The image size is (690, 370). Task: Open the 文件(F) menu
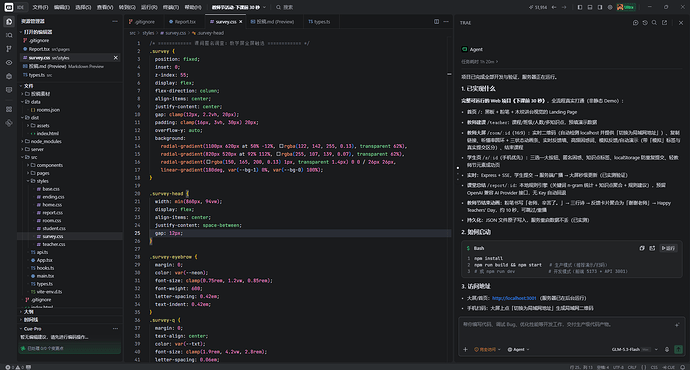pos(40,7)
